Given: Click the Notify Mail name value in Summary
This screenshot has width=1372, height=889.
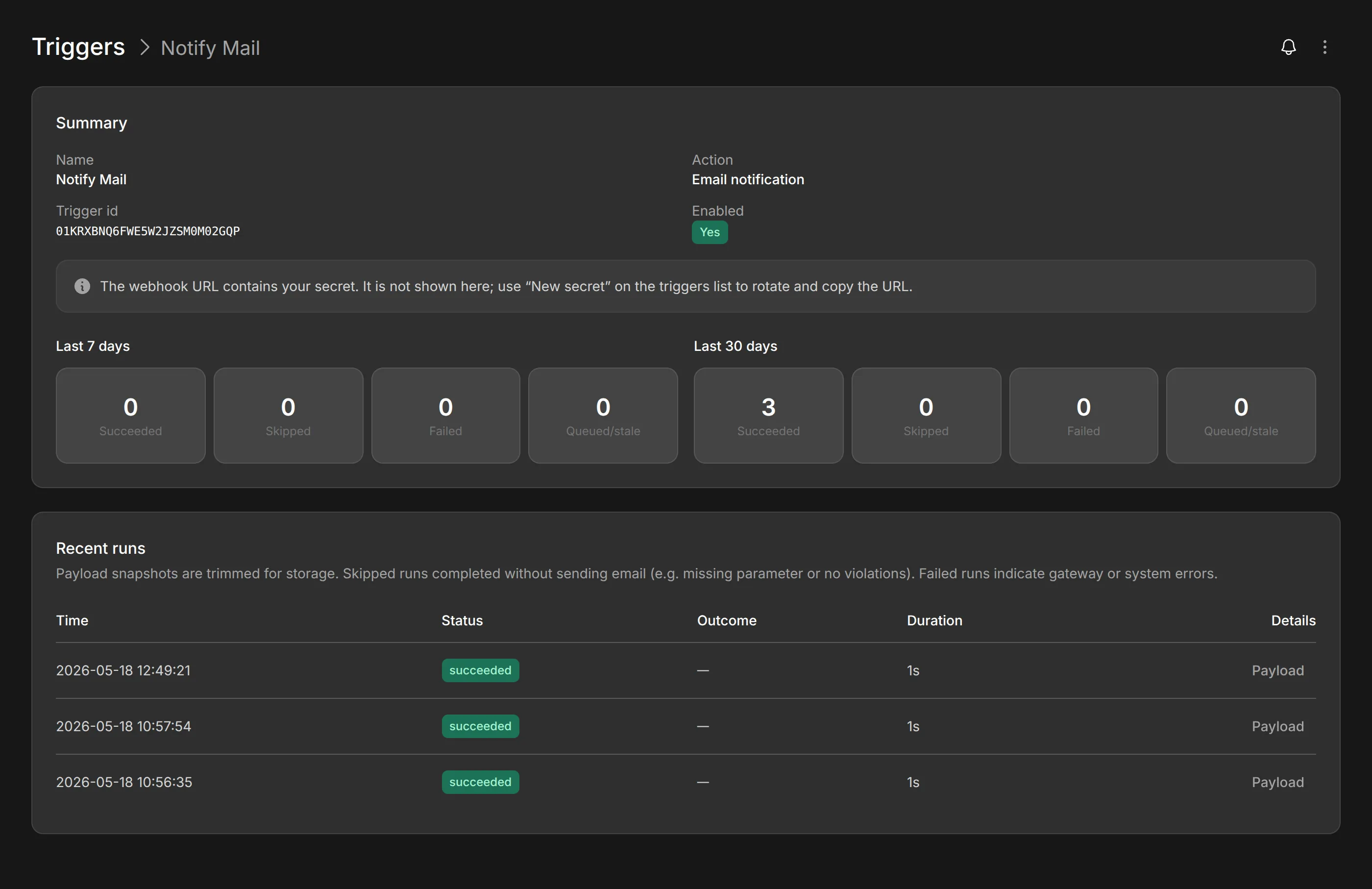Looking at the screenshot, I should tap(91, 179).
